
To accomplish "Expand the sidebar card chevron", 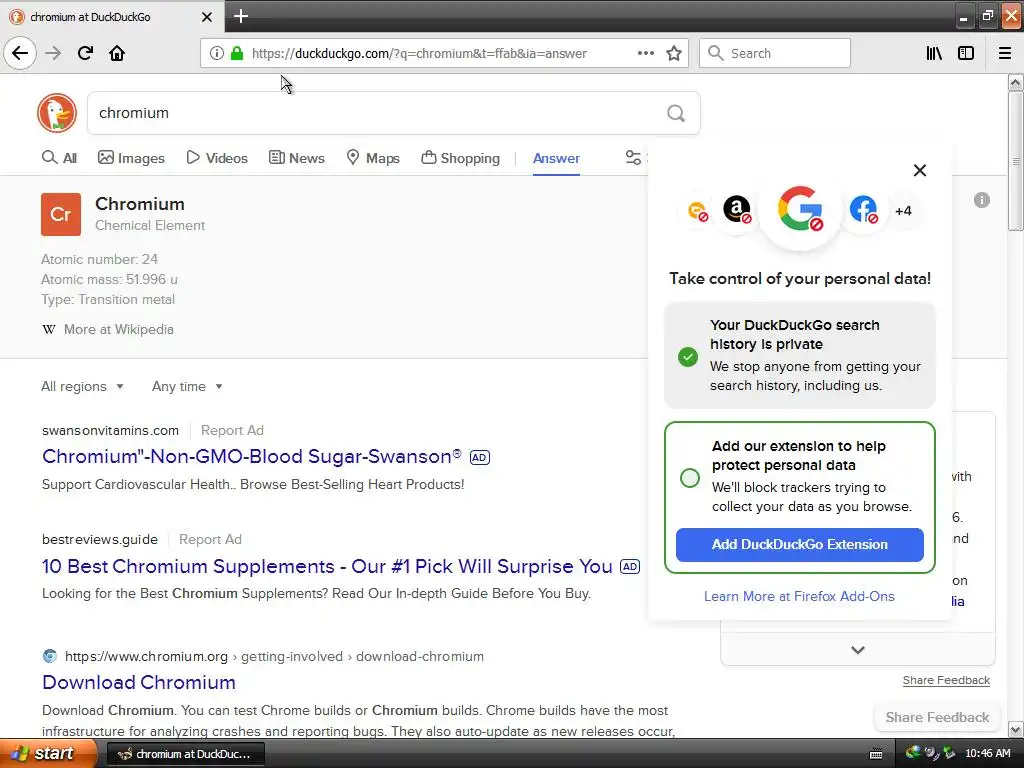I will click(x=858, y=650).
